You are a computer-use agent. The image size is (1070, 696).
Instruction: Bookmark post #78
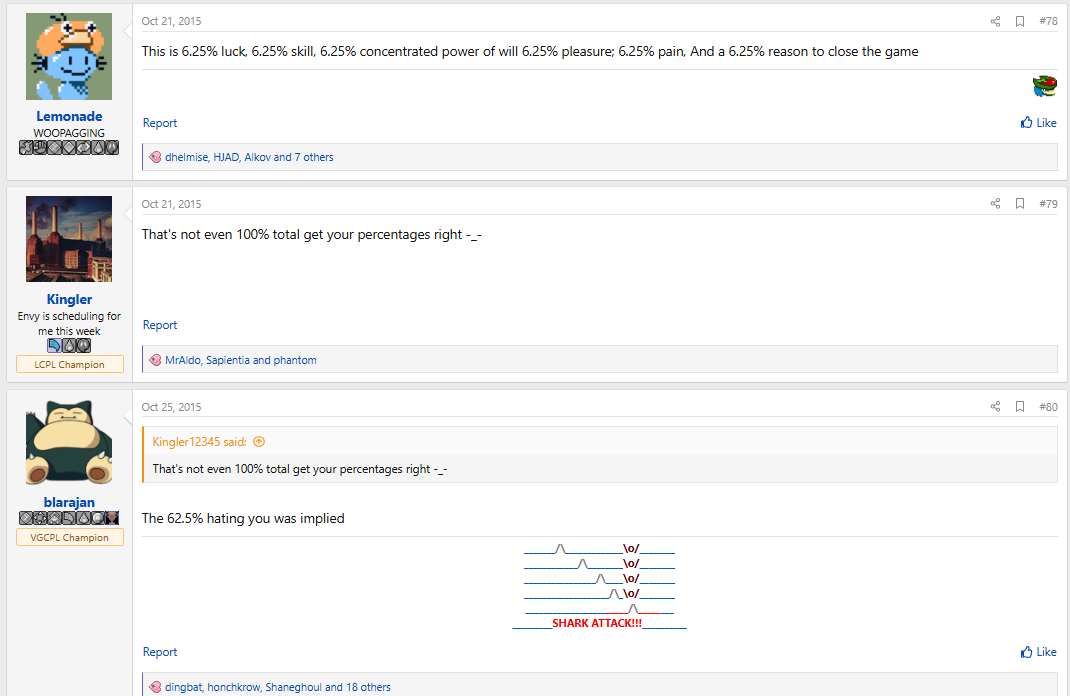(1020, 21)
